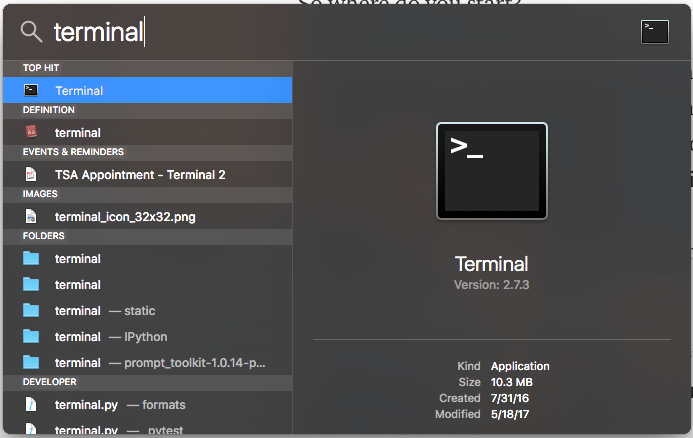The width and height of the screenshot is (693, 438).
Task: Open the first terminal folder result
Action: (x=148, y=259)
